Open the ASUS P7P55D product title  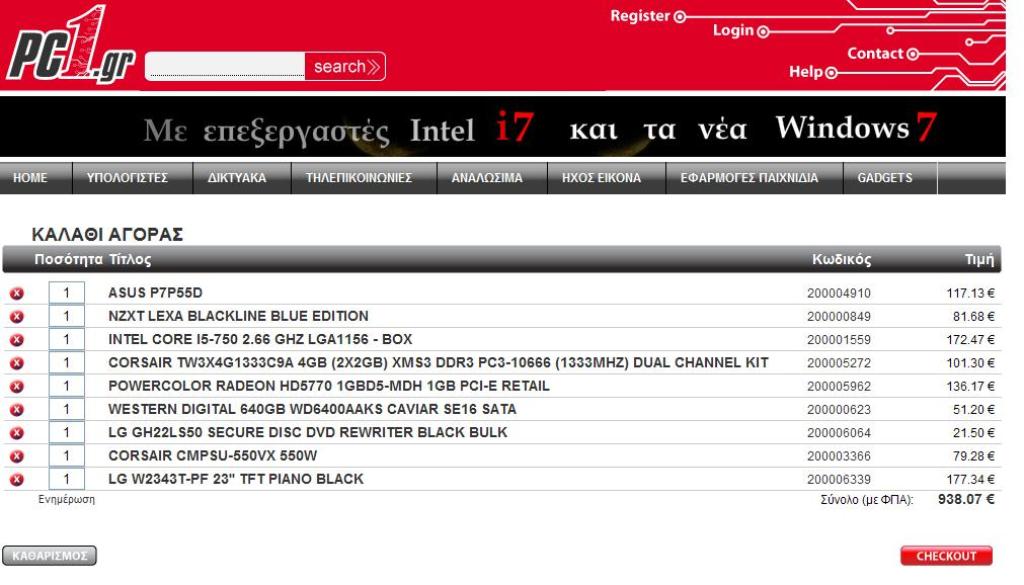[x=155, y=293]
